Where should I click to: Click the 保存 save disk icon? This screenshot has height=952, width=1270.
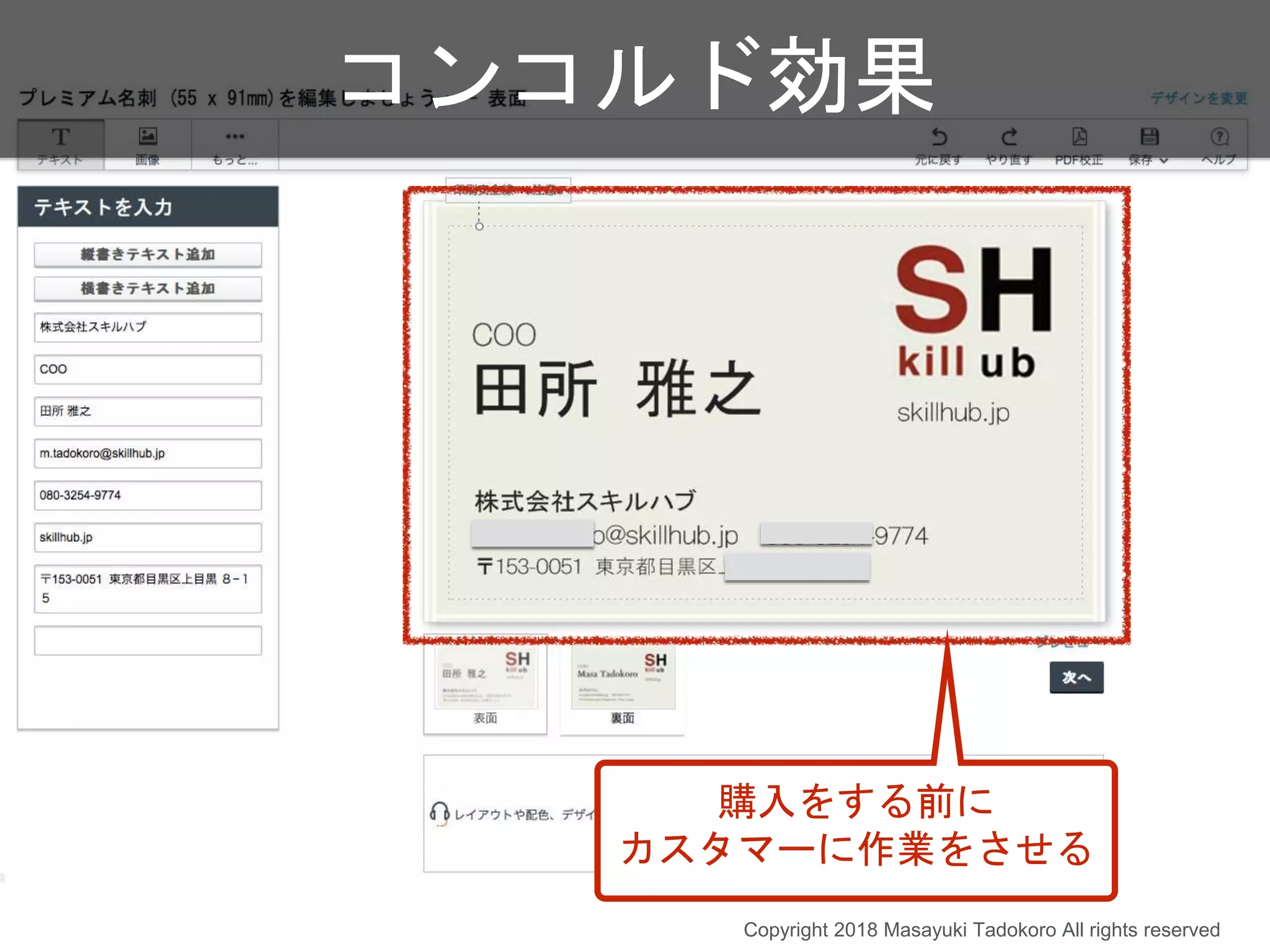click(1148, 137)
